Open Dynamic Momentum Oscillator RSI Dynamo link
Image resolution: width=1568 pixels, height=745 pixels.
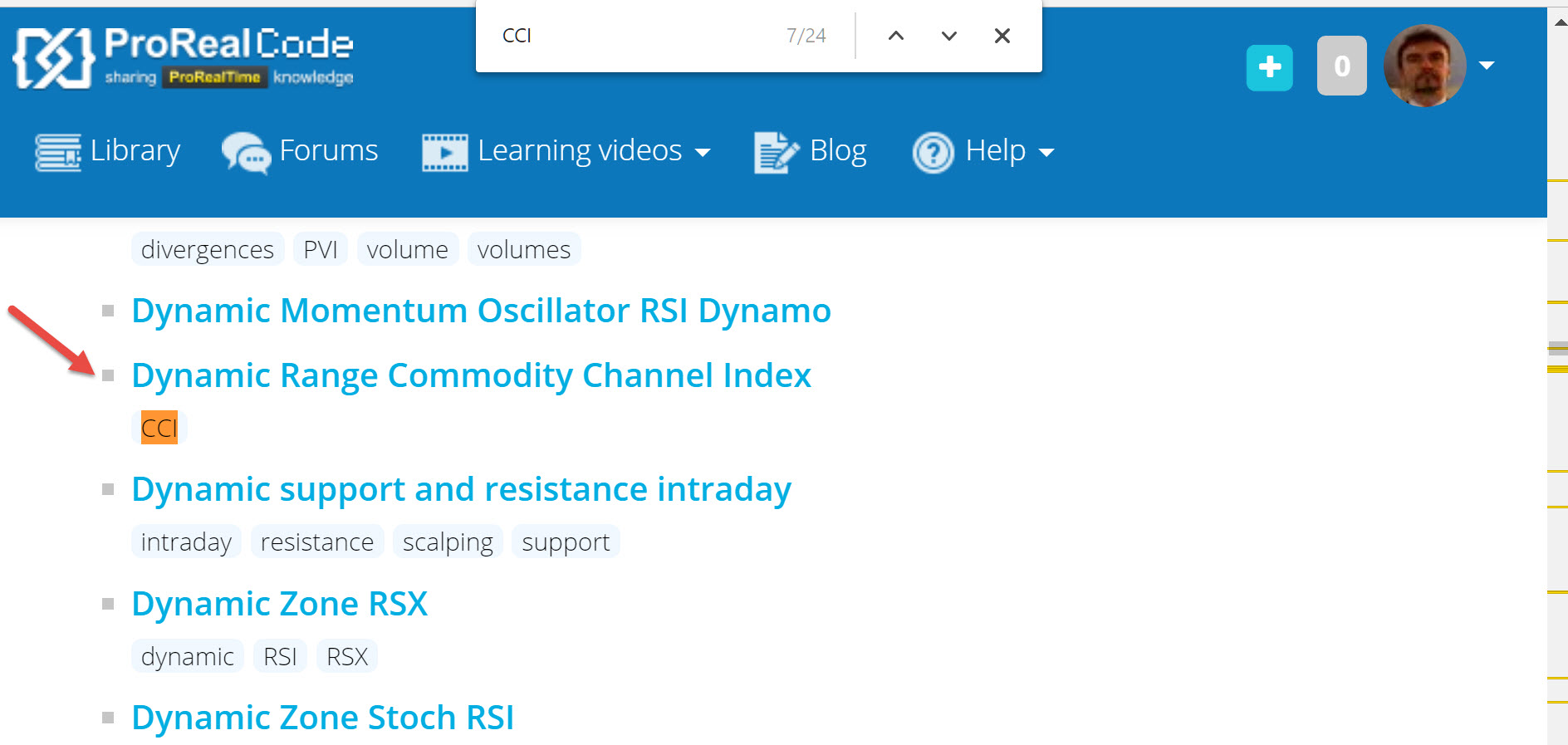pos(481,311)
